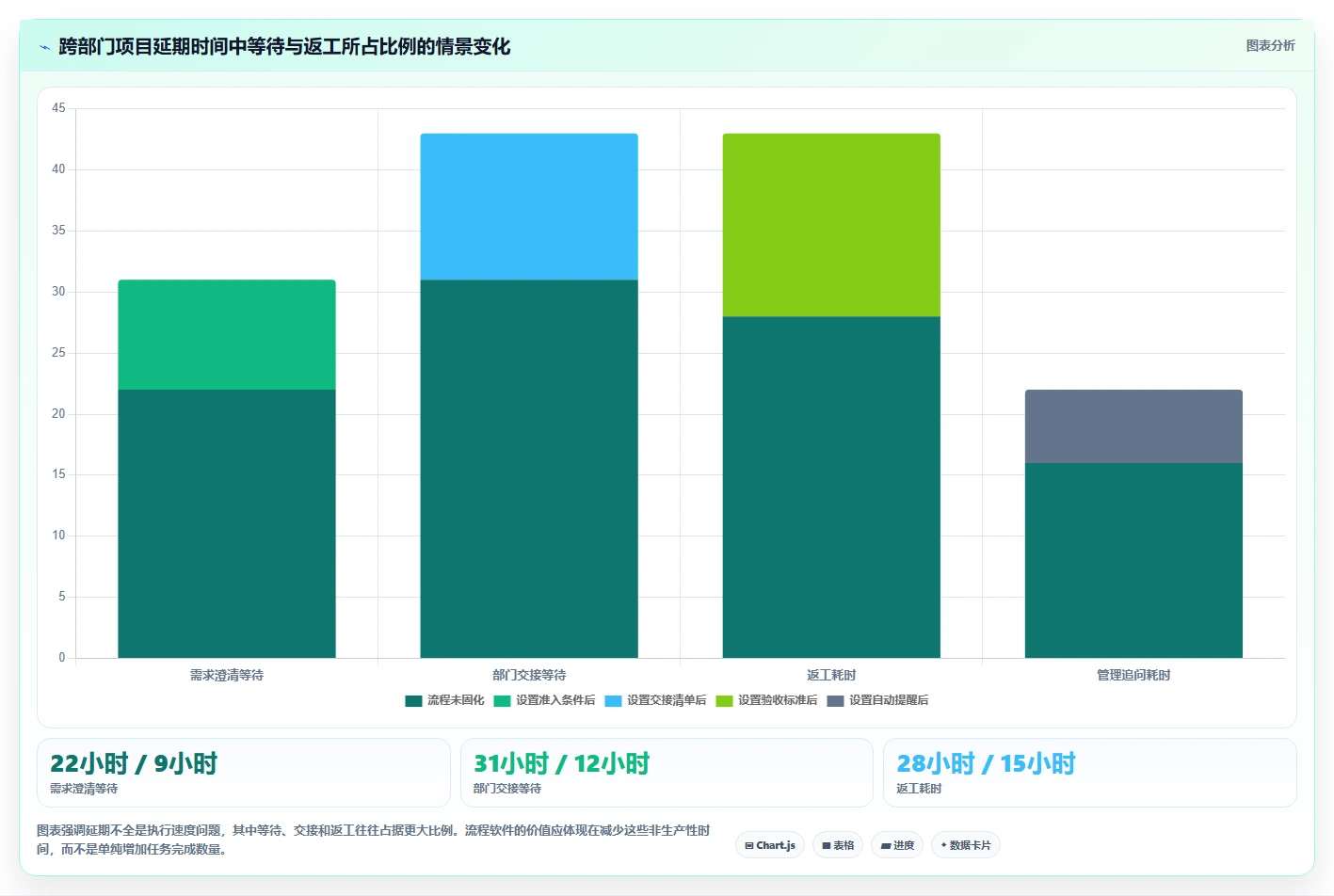The image size is (1334, 896).
Task: Click the 需求澄清等待 x-axis label
Action: (x=227, y=675)
